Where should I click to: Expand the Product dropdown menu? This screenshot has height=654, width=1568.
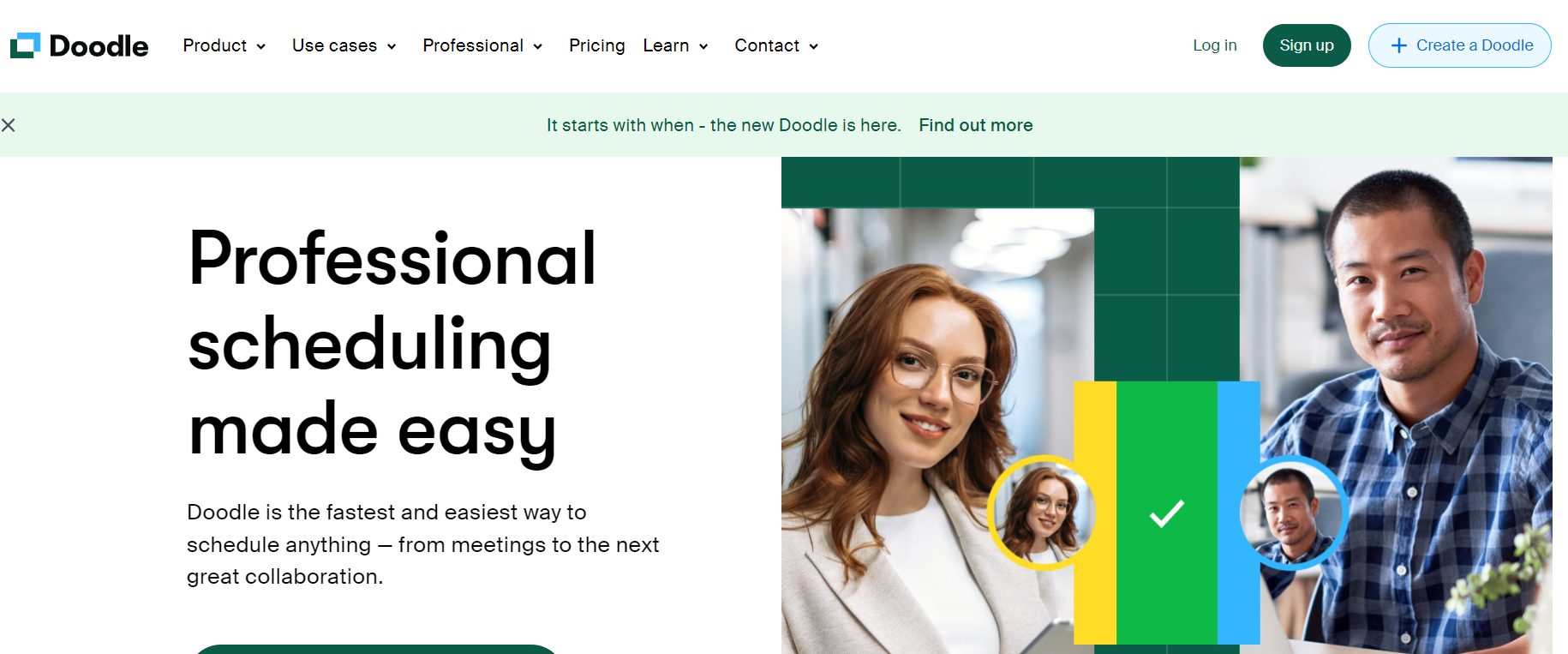pyautogui.click(x=224, y=45)
